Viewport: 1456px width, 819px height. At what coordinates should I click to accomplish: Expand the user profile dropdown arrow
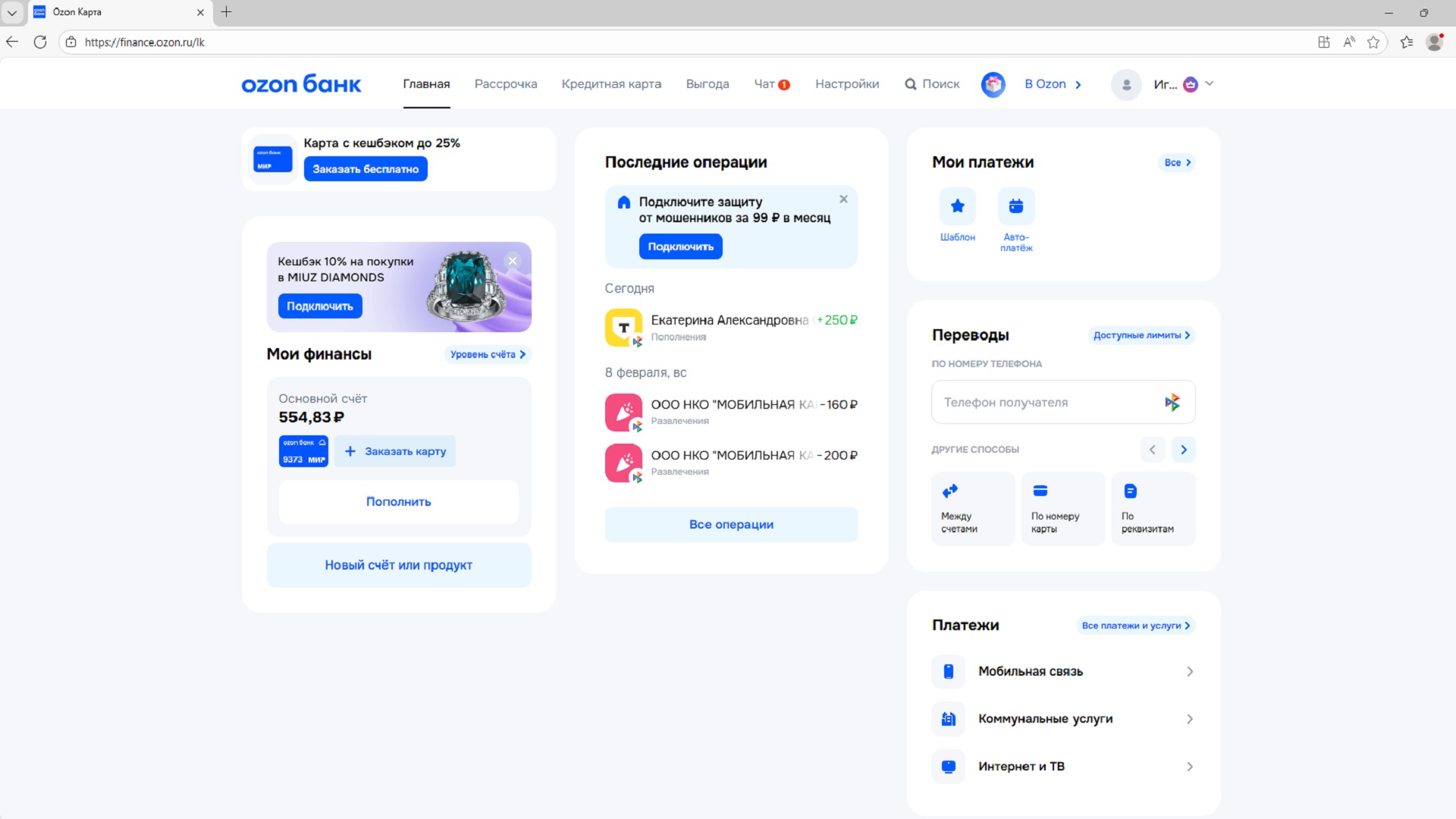click(1210, 83)
